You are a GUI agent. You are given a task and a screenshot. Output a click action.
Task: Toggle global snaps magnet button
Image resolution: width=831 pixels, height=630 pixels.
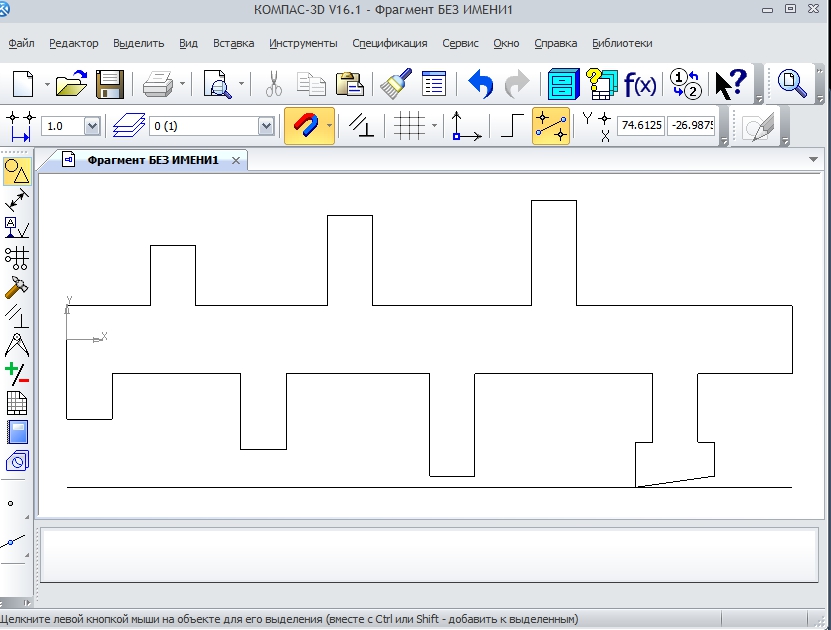point(305,126)
